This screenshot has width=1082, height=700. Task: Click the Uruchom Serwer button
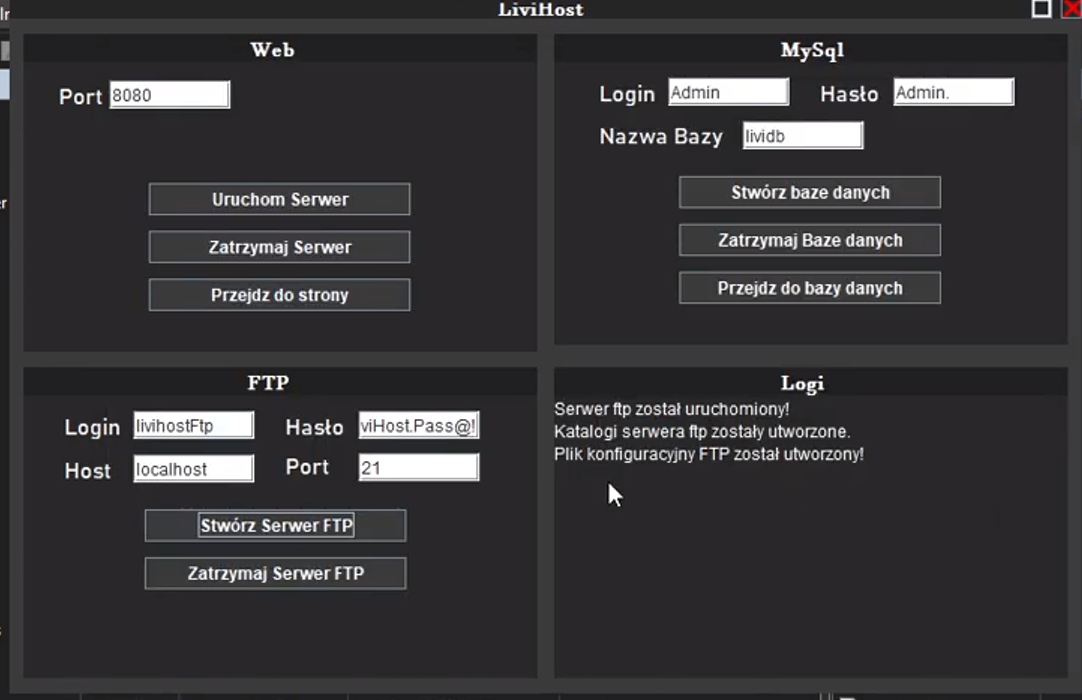[278, 199]
